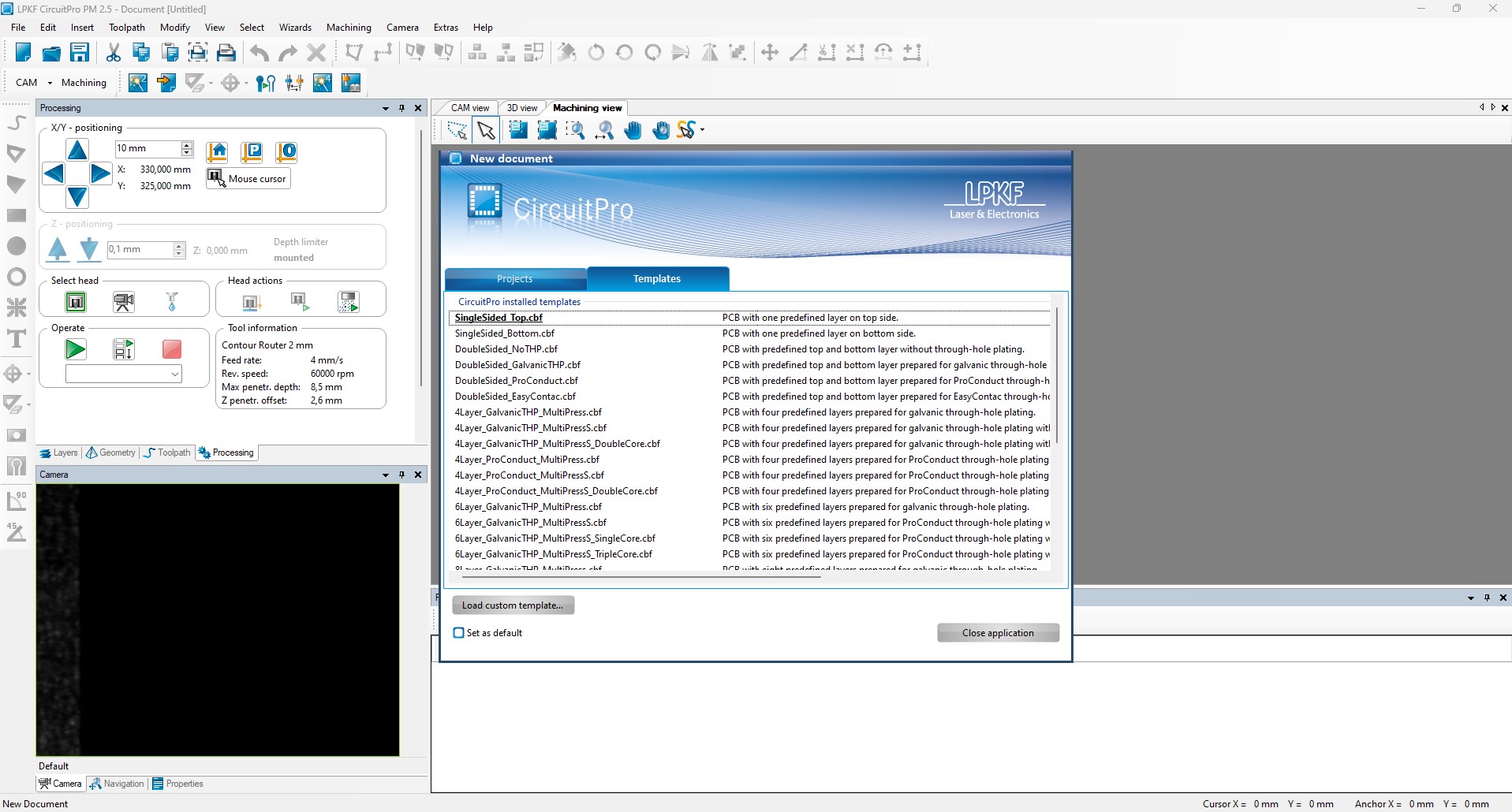Move head to Zero position (0 icon)
Image resolution: width=1512 pixels, height=812 pixels.
286,151
